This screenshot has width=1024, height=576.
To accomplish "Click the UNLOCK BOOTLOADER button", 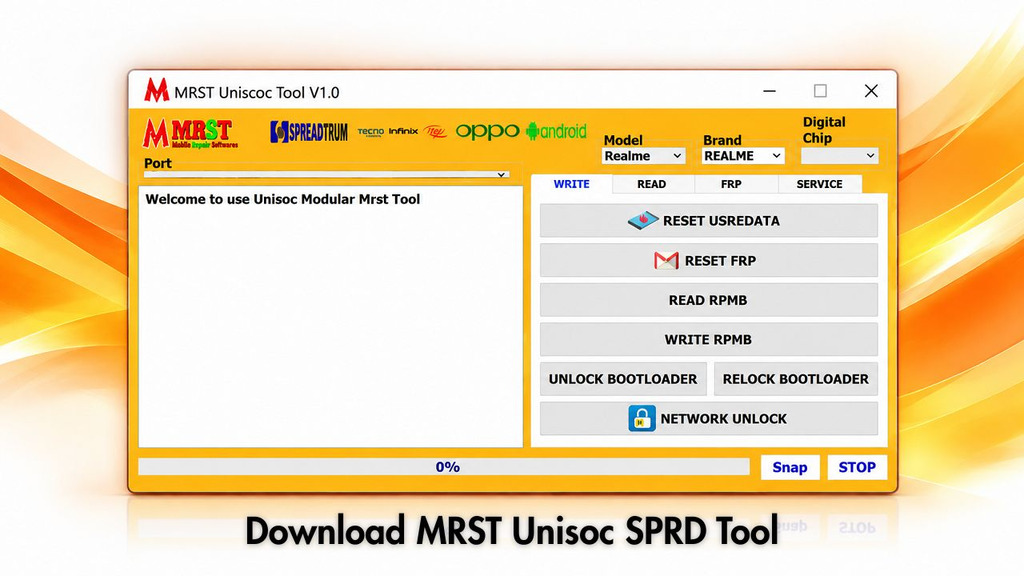I will pyautogui.click(x=623, y=379).
